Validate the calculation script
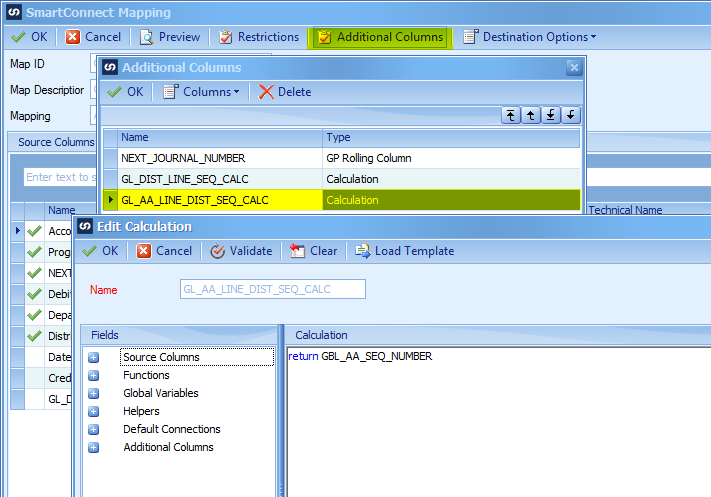711x497 pixels. point(241,251)
